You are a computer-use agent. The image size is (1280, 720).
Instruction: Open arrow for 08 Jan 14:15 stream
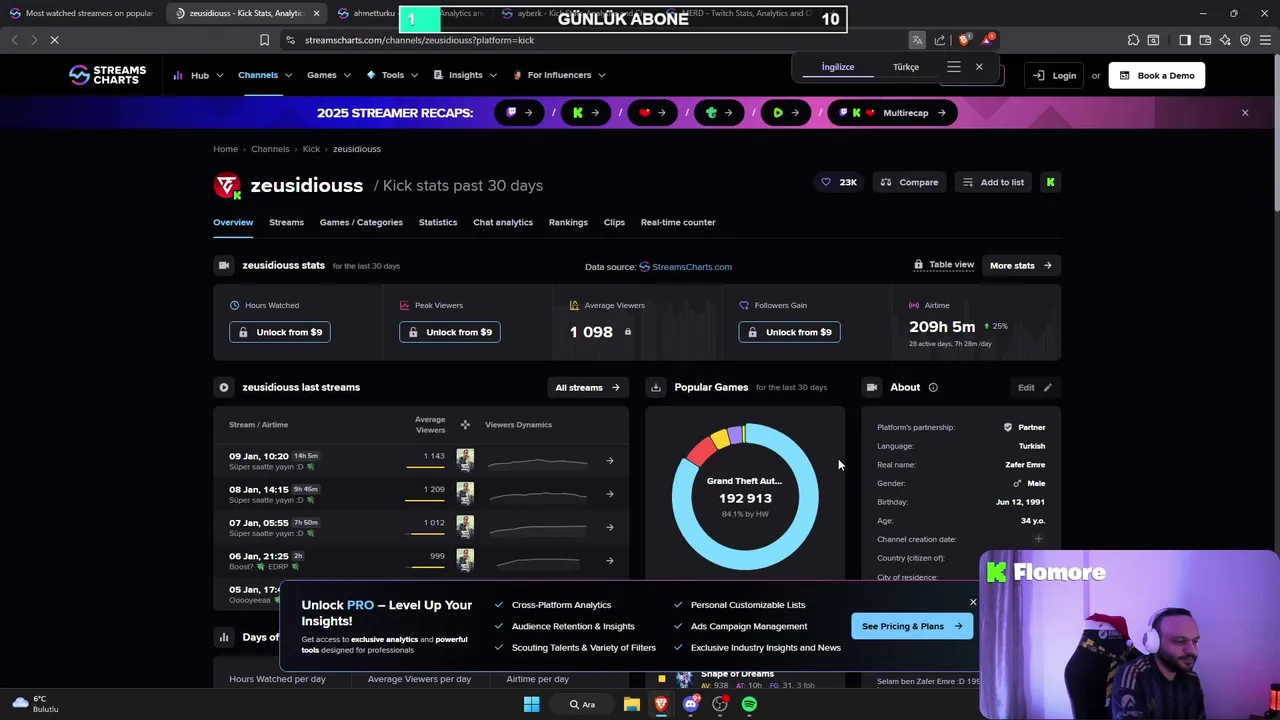pyautogui.click(x=610, y=494)
